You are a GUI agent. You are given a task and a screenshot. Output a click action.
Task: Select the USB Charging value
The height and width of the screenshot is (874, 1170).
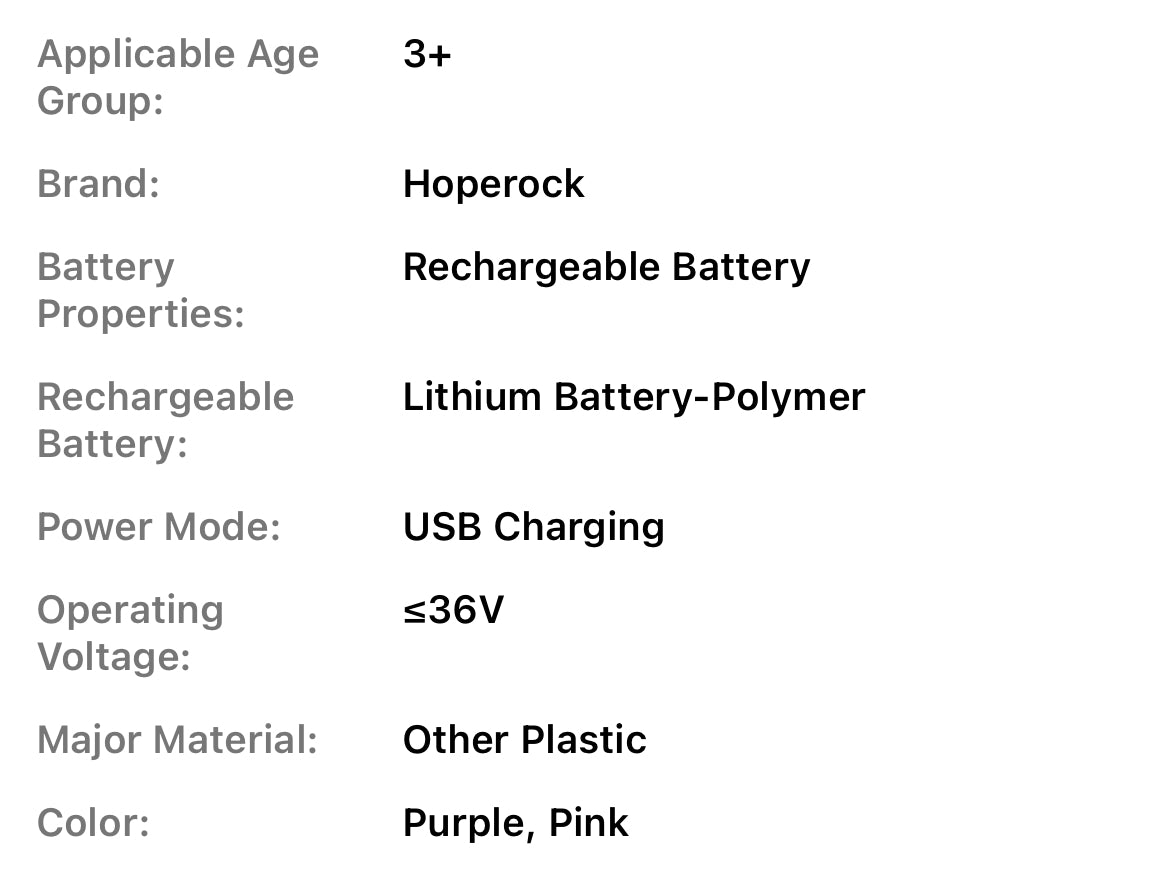pyautogui.click(x=533, y=527)
